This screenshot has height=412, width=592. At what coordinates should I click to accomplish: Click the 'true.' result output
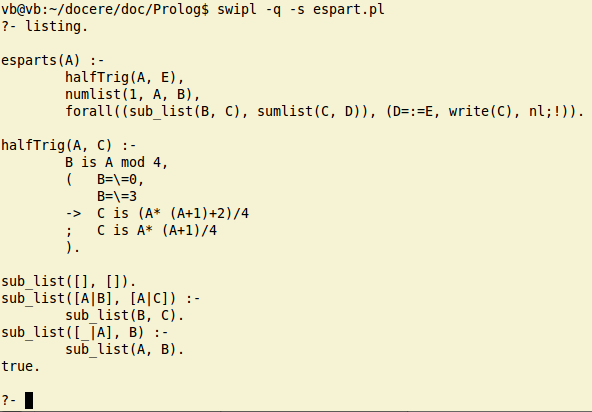21,366
